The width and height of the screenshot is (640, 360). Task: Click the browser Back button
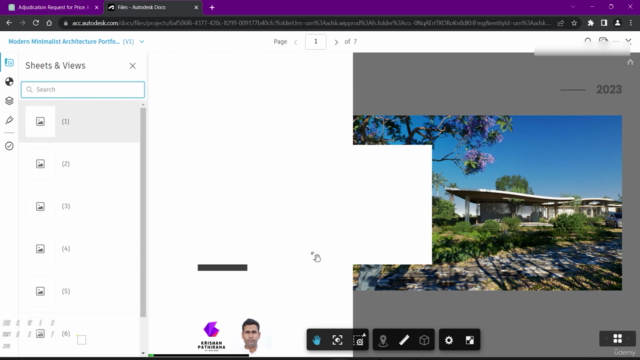(9, 23)
